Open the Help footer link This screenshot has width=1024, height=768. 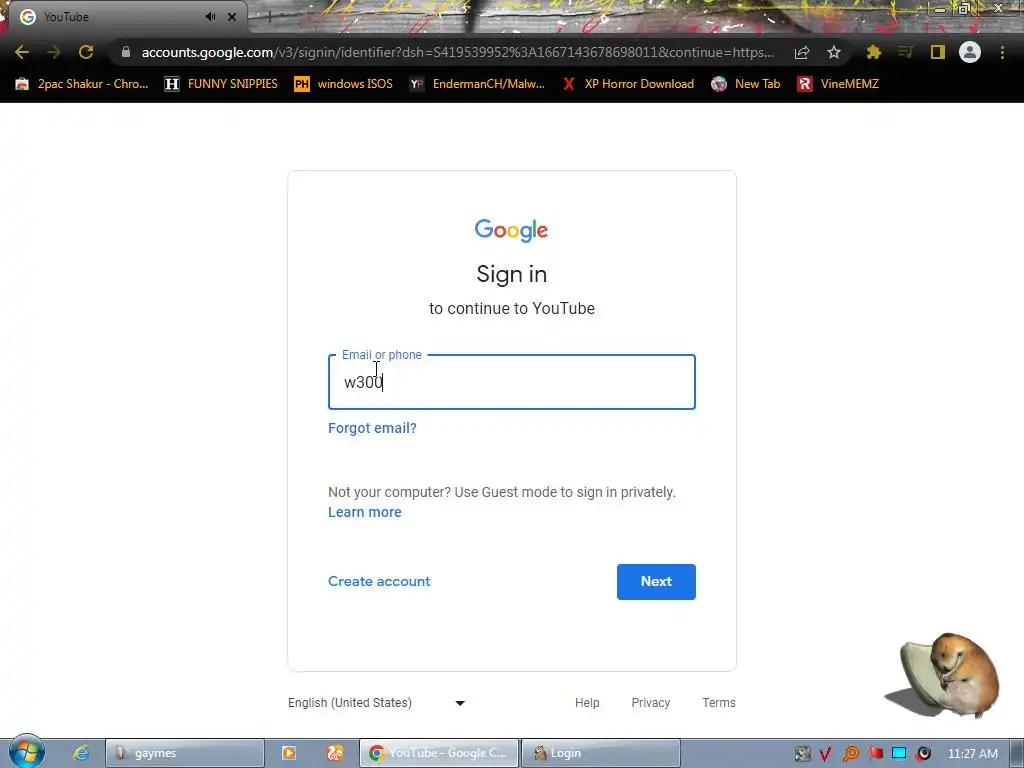pos(587,703)
